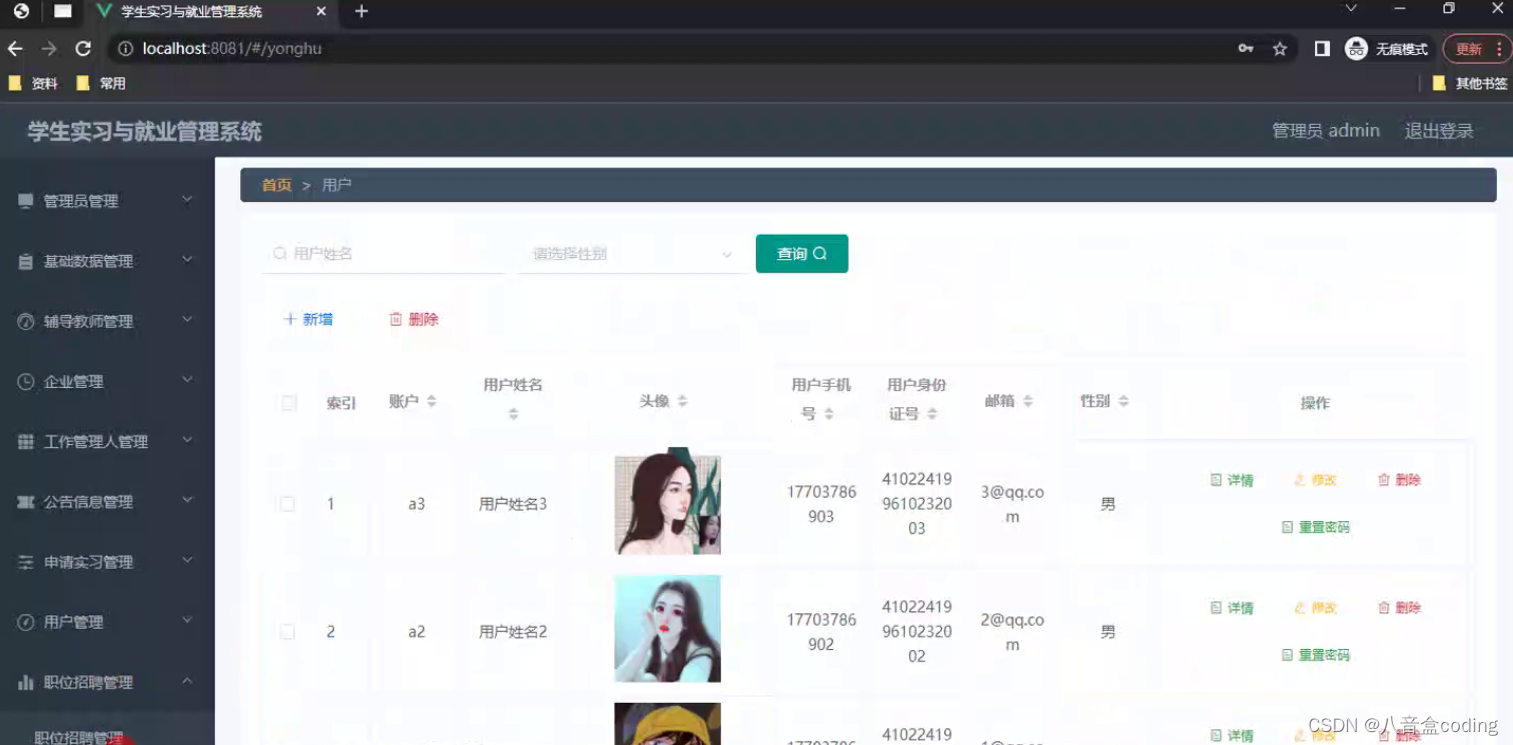Open the tab search chevron in title bar
This screenshot has width=1513, height=745.
pyautogui.click(x=1351, y=9)
